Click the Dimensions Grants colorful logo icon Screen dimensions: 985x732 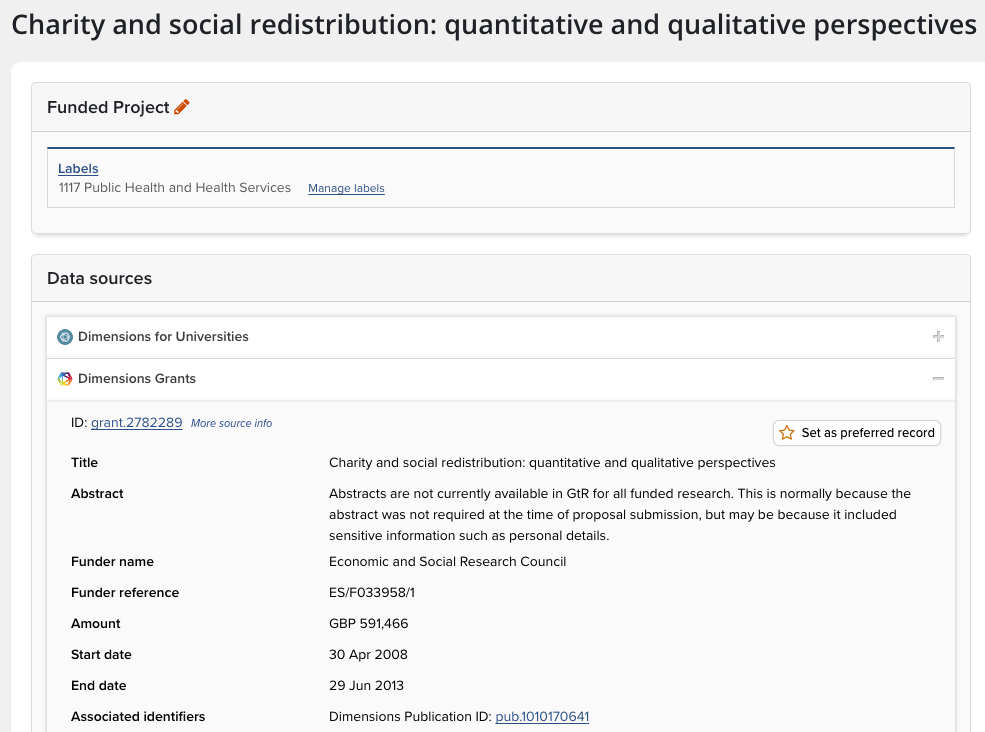(x=65, y=379)
